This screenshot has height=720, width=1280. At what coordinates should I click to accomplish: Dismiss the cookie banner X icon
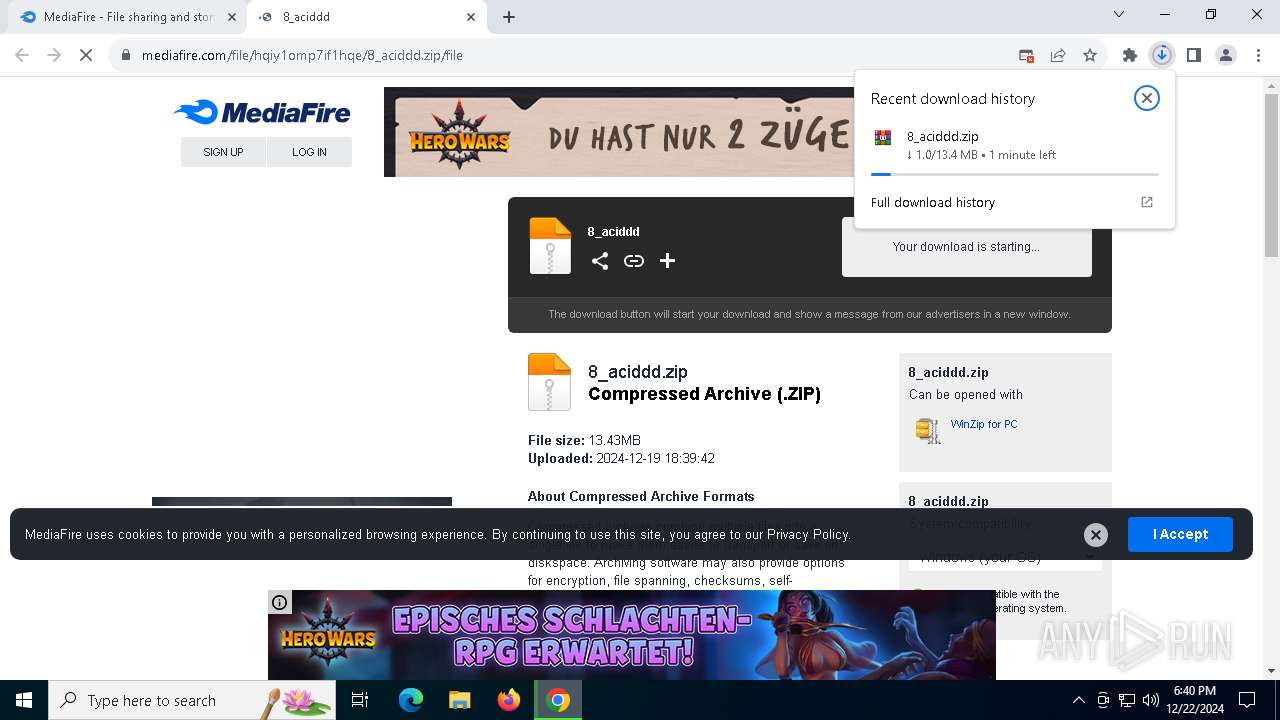click(1096, 535)
